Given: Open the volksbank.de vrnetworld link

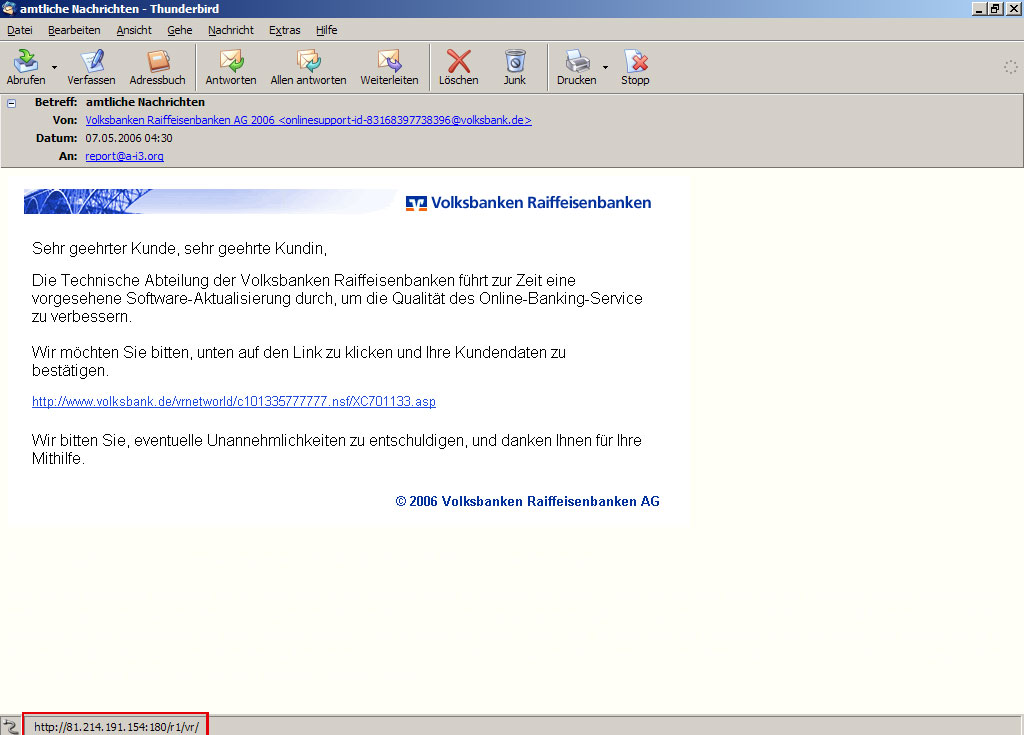Looking at the screenshot, I should click(x=234, y=401).
